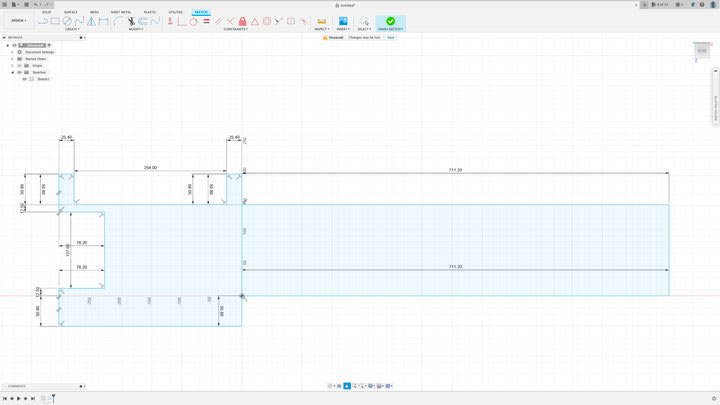Apply the Concentric constraint

tap(267, 21)
